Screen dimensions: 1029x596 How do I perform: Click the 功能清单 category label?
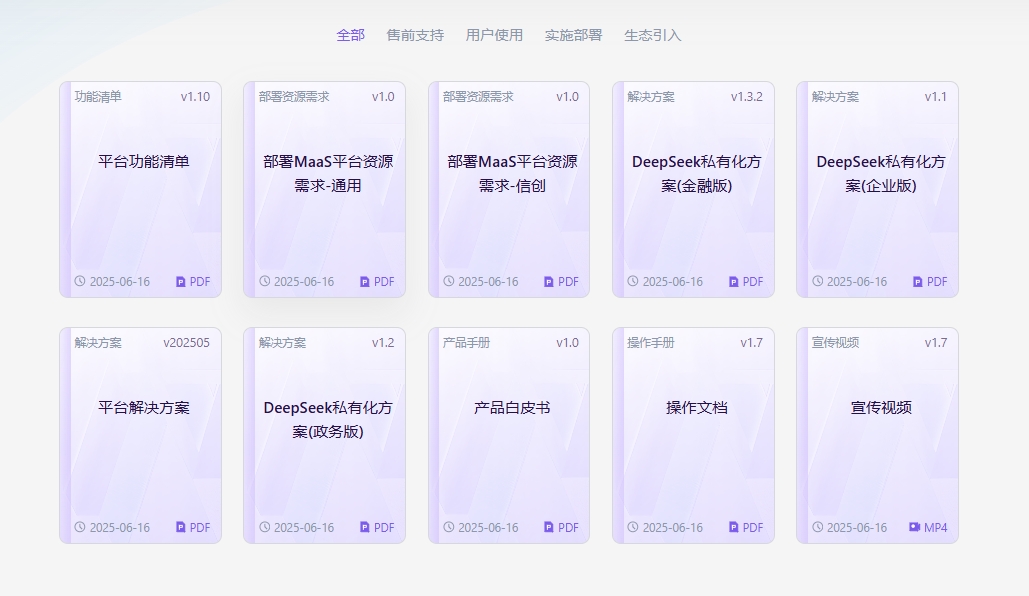pos(98,96)
